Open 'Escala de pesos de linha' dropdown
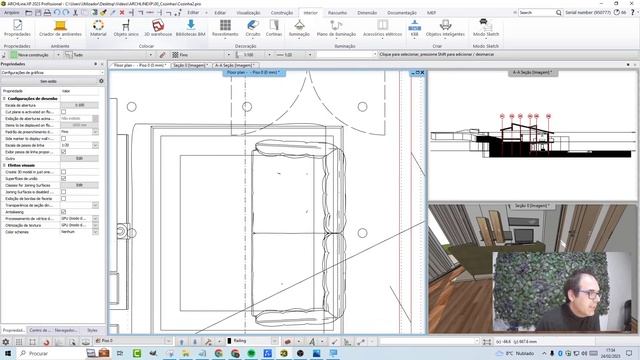 [x=96, y=145]
